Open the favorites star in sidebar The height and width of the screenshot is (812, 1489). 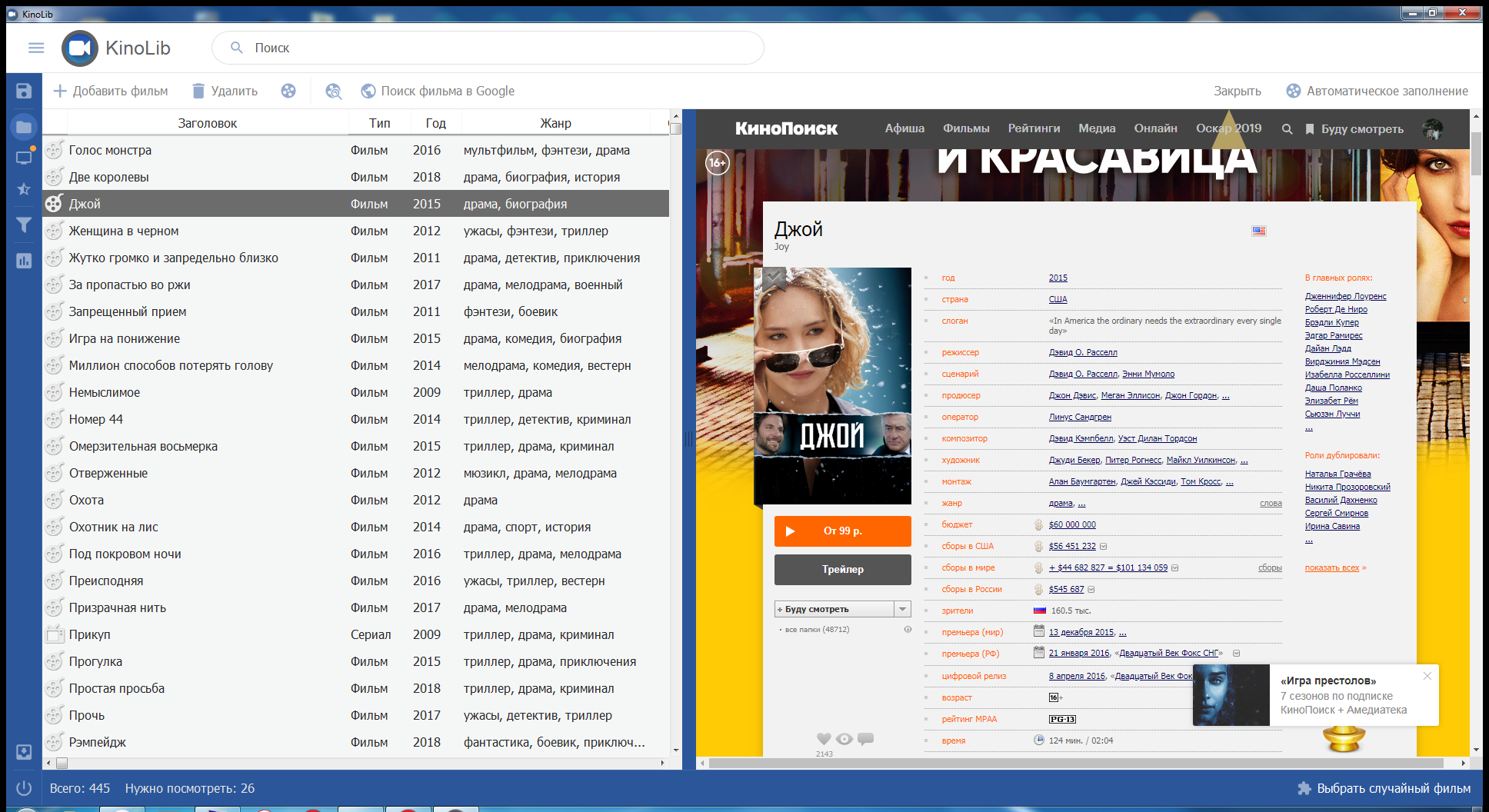(24, 189)
